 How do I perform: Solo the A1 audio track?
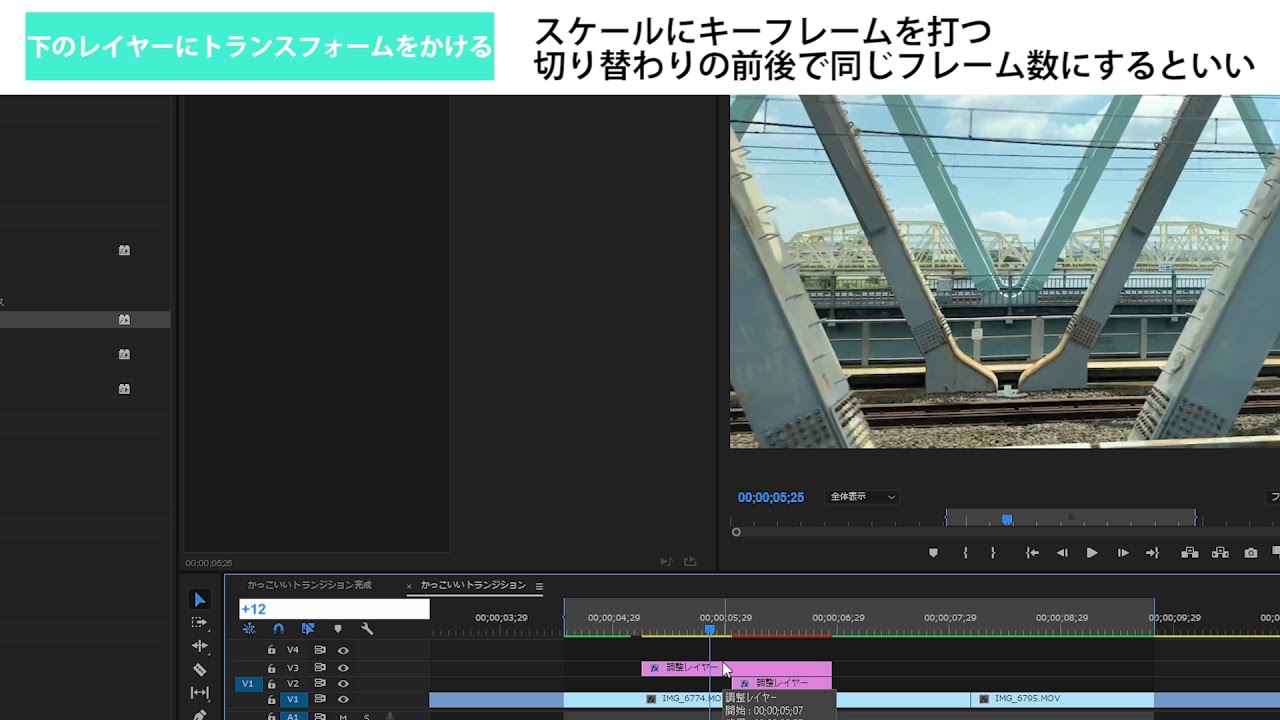tap(366, 716)
